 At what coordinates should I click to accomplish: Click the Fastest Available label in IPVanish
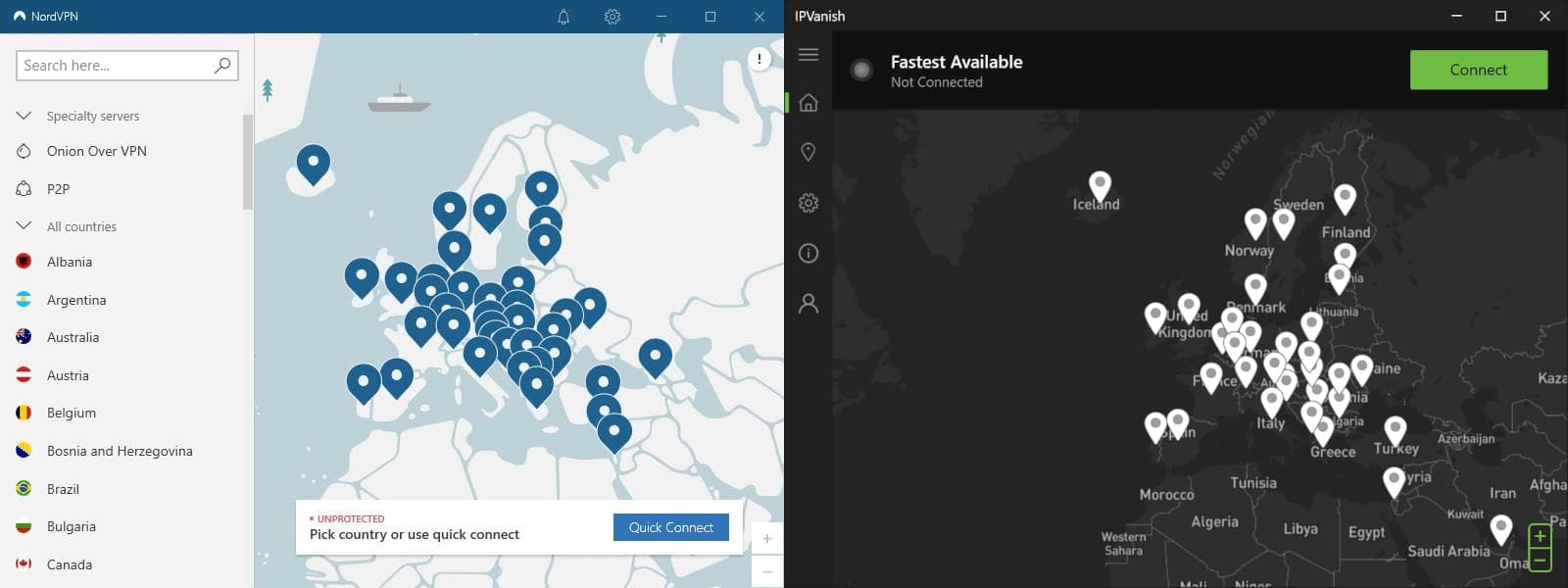click(956, 62)
